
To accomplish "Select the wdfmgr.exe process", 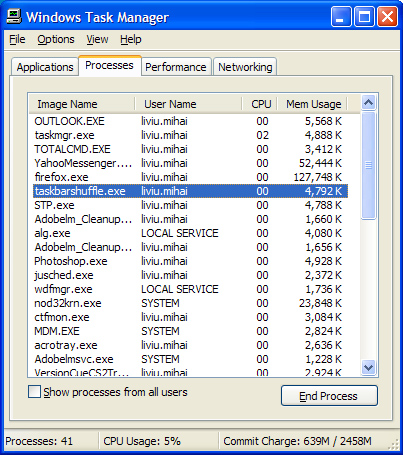I will [x=190, y=289].
